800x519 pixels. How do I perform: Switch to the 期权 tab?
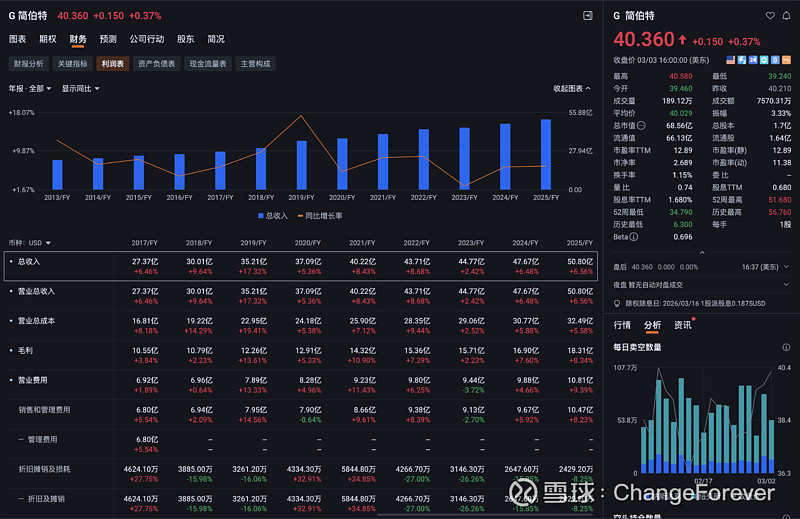[x=47, y=39]
